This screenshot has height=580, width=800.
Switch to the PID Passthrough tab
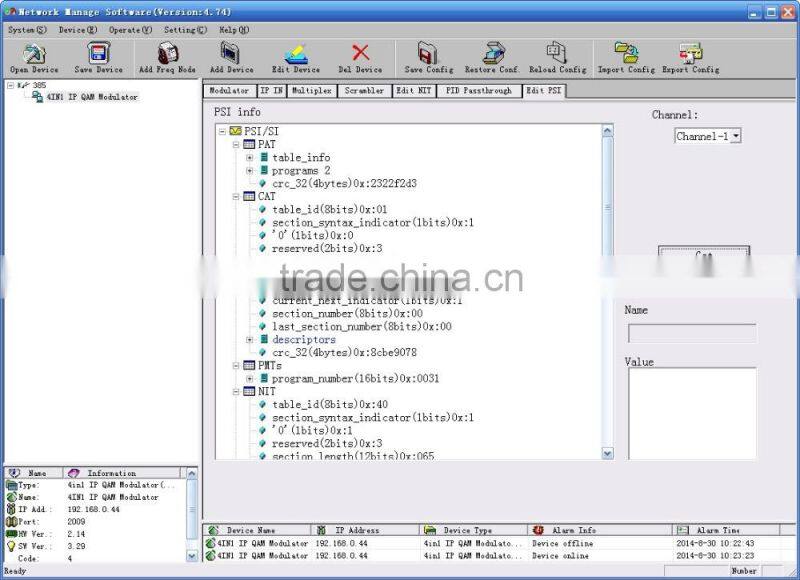[x=478, y=90]
